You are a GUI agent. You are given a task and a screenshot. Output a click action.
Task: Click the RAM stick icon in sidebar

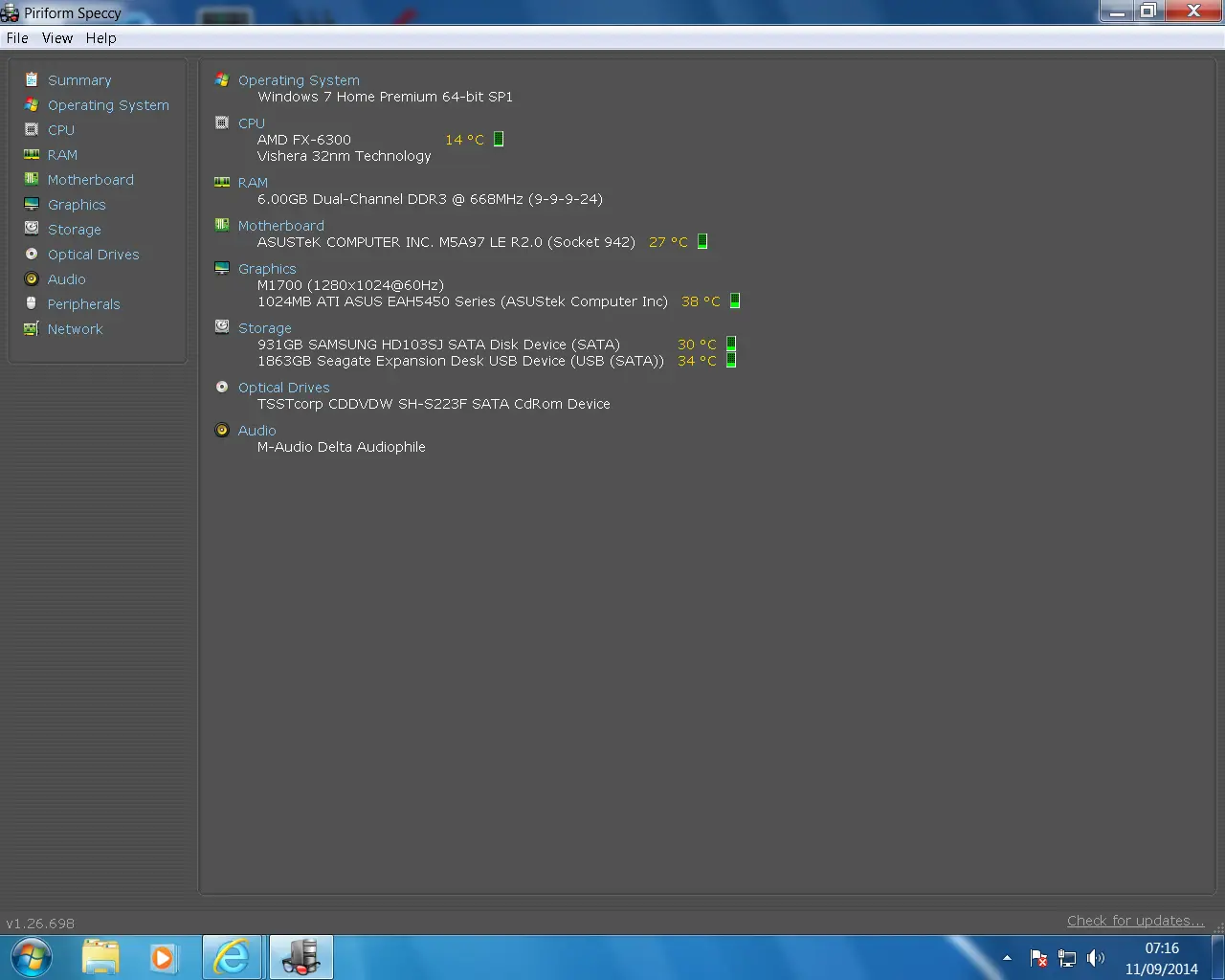point(32,154)
